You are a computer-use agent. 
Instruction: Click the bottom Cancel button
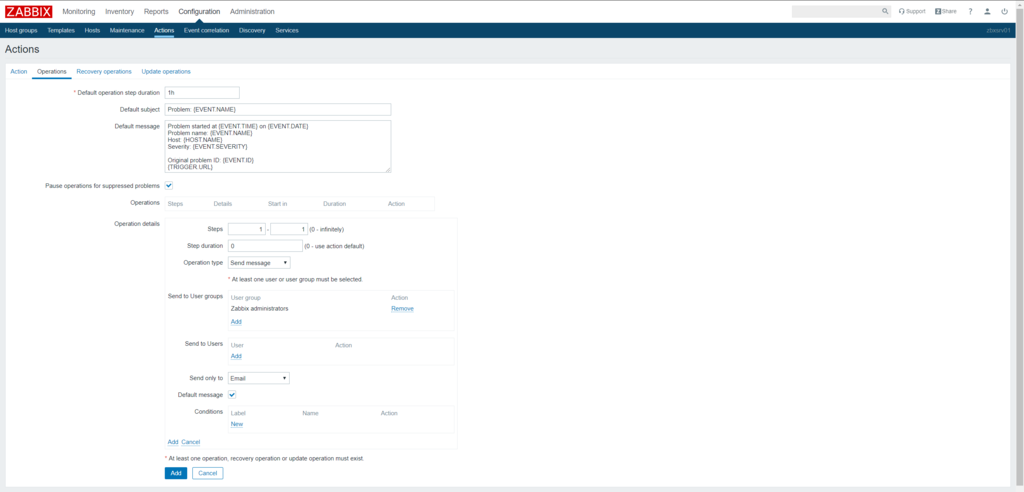pyautogui.click(x=207, y=473)
